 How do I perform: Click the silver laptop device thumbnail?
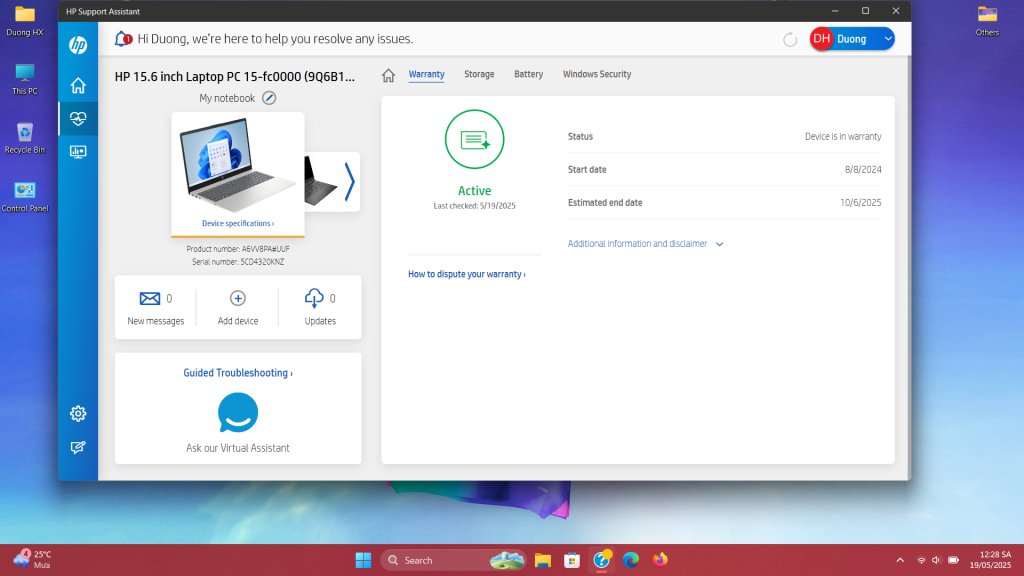point(238,165)
